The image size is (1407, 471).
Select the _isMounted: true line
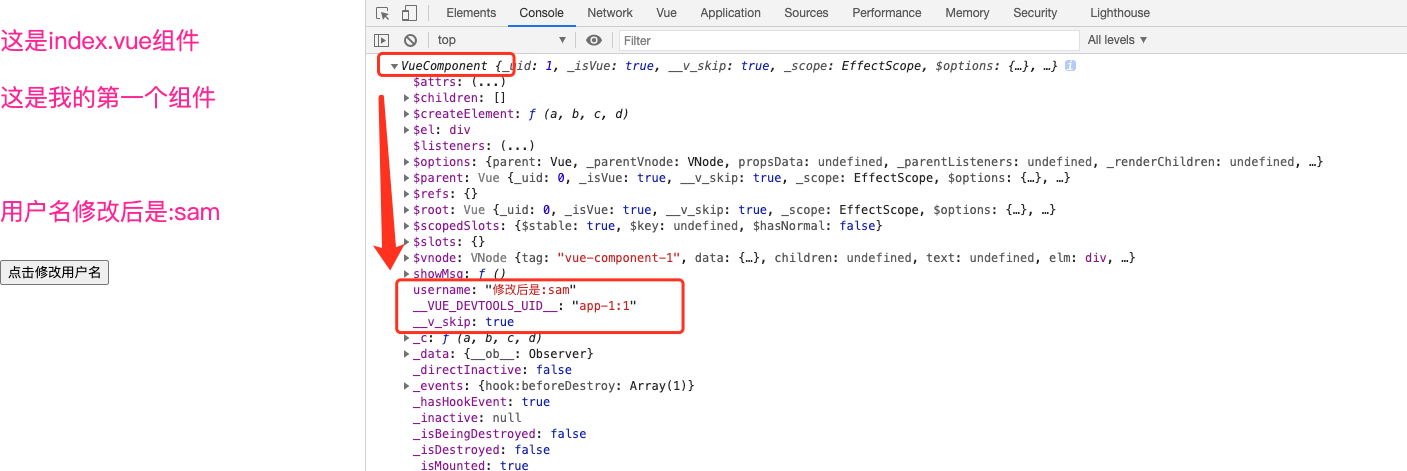(x=470, y=465)
